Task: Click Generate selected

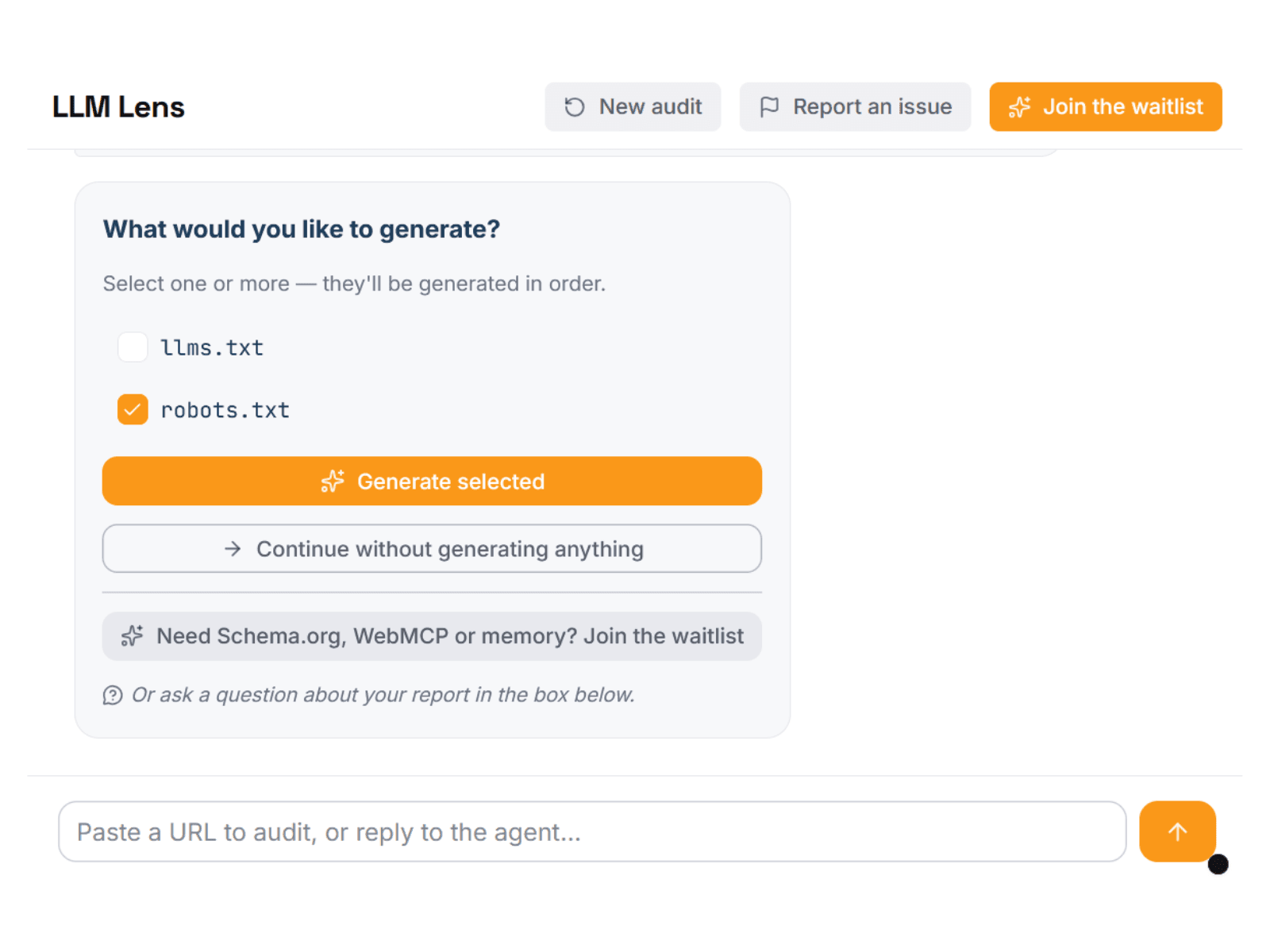Action: (x=432, y=482)
